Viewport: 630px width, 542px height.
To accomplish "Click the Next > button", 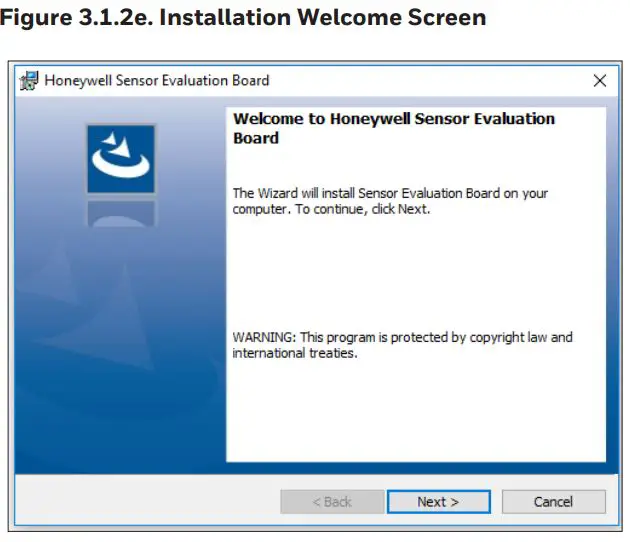I will tap(439, 501).
